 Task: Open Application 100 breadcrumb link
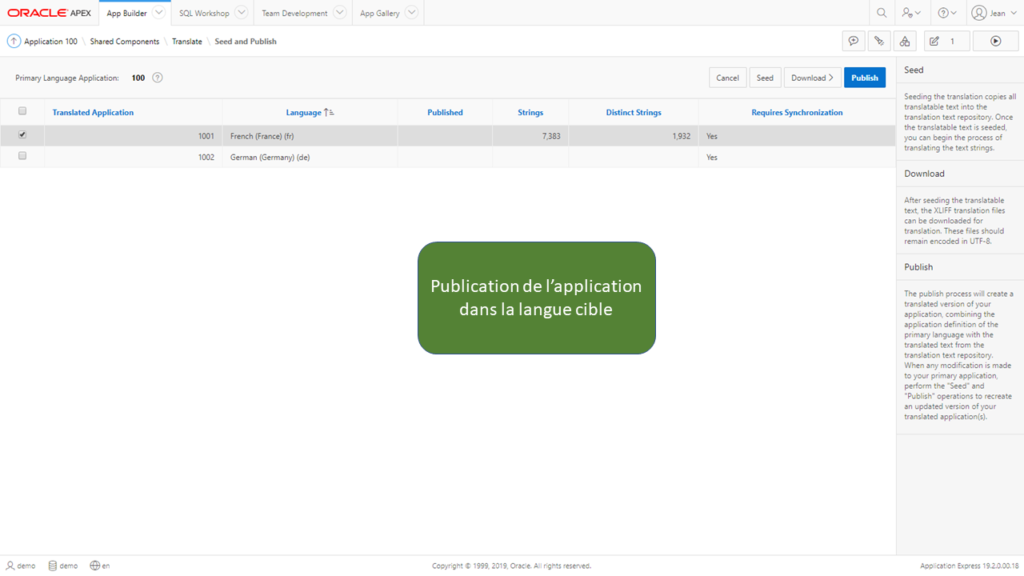tap(50, 41)
